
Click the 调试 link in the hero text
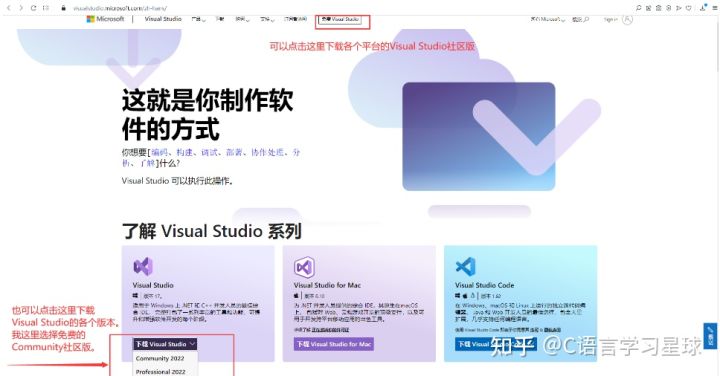click(209, 152)
